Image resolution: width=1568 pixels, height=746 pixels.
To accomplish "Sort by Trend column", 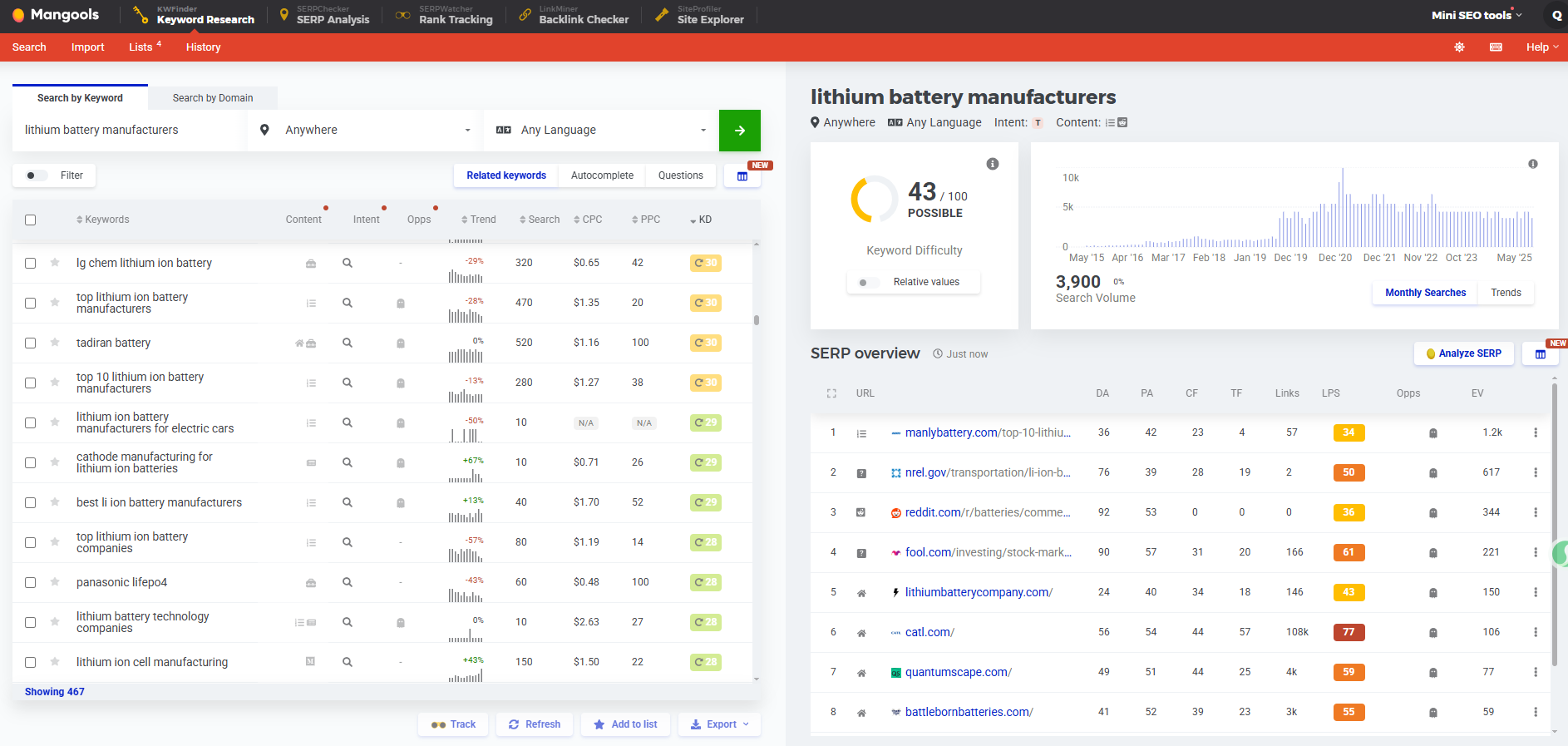I will (478, 220).
